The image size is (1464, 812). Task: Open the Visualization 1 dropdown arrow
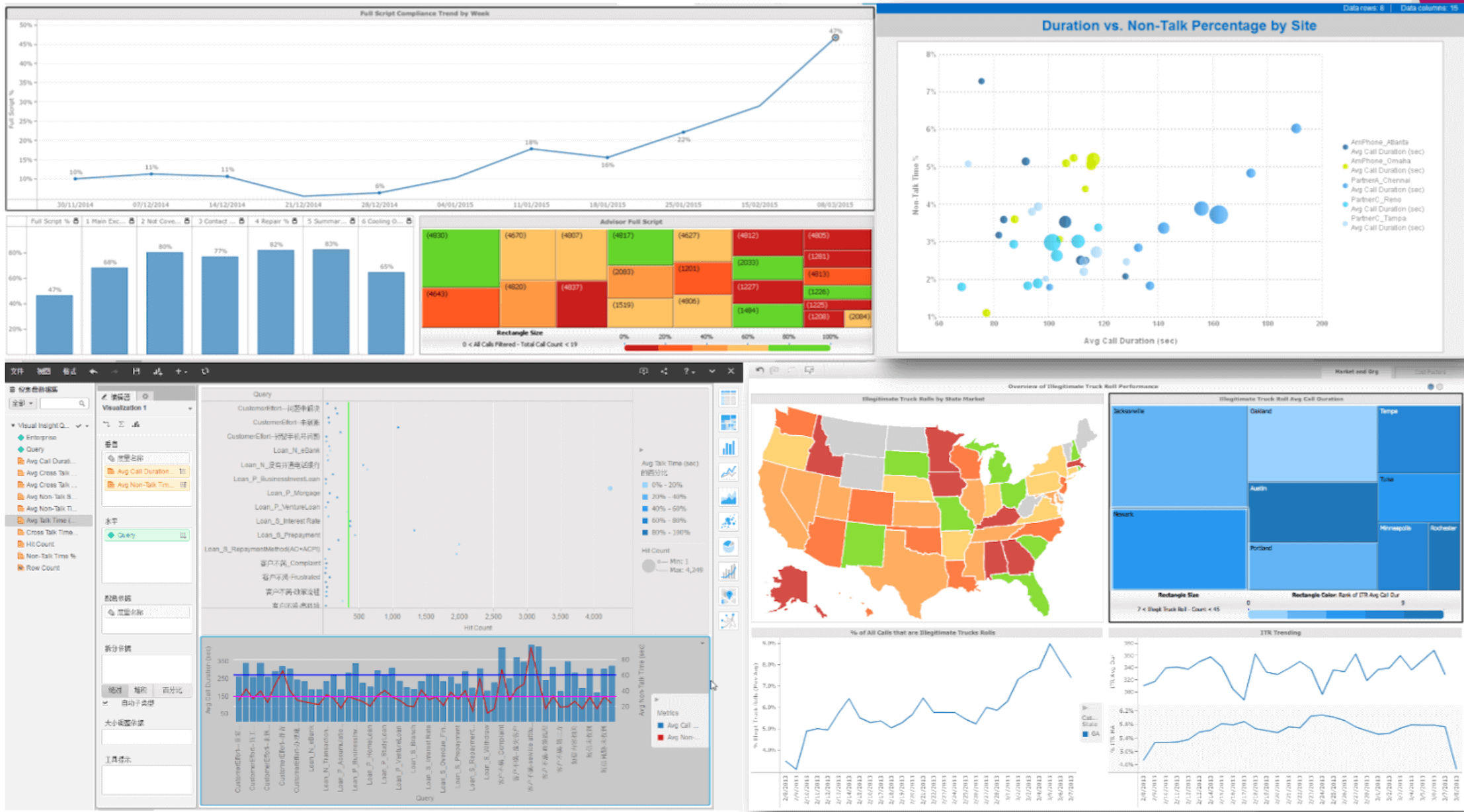(190, 409)
